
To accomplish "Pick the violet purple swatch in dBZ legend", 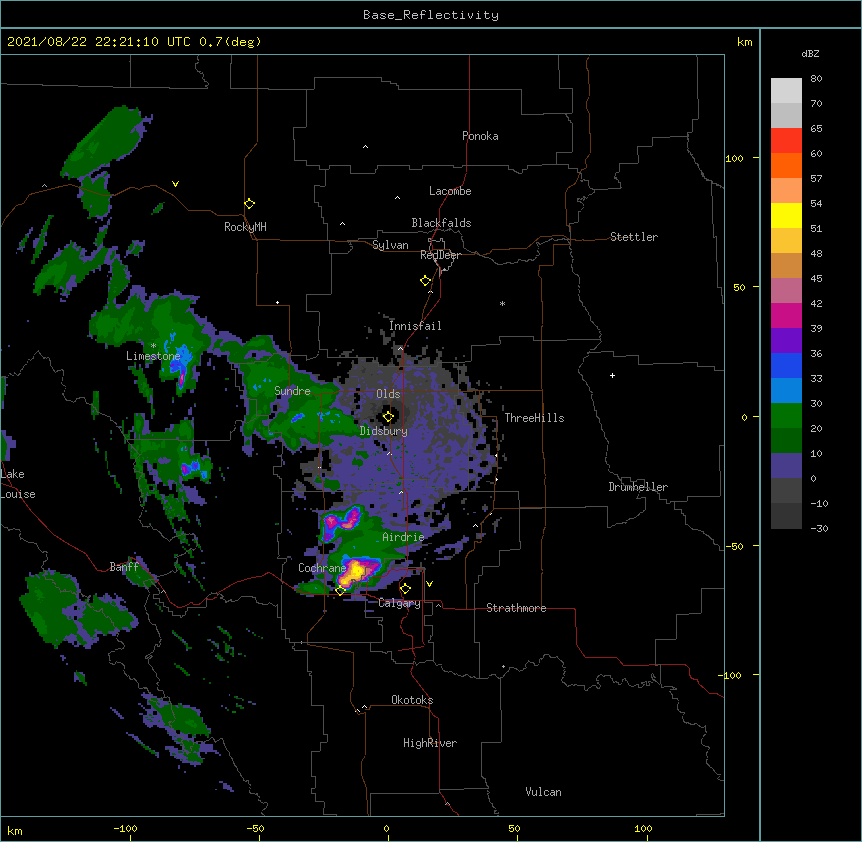I will (786, 340).
